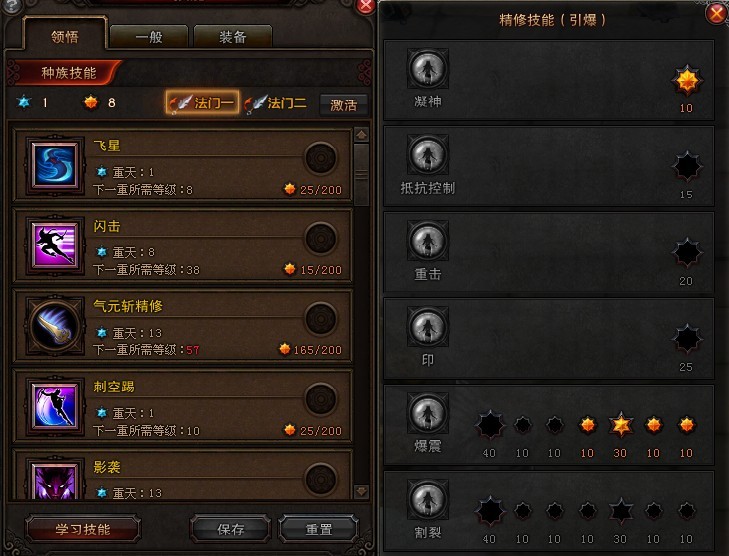
Task: Open the 一般 tab
Action: click(149, 37)
